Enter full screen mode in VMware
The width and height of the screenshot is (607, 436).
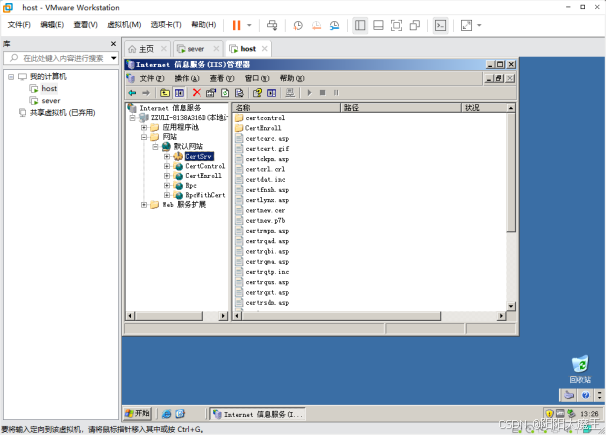coord(396,26)
